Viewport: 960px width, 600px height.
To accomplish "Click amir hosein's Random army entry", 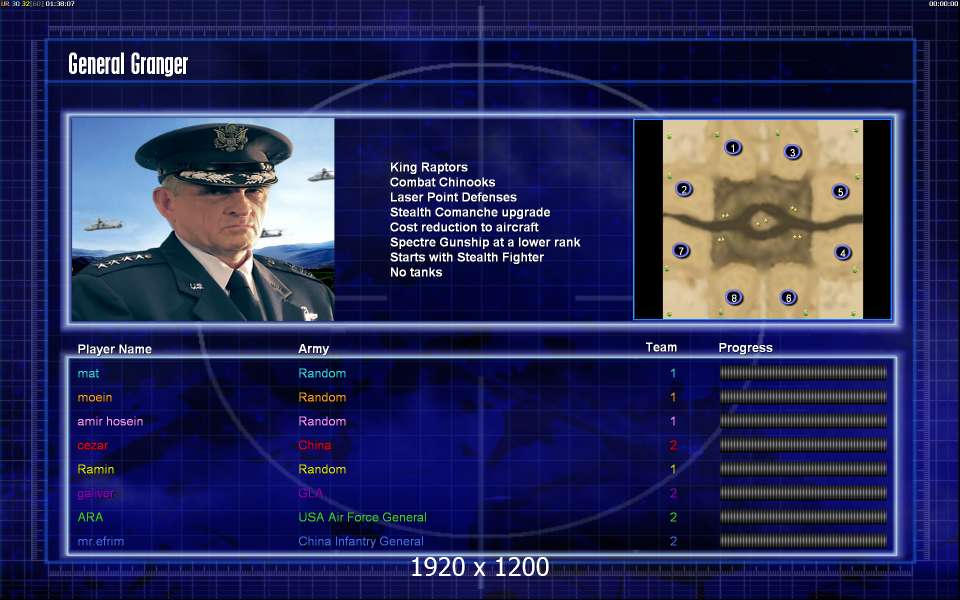I will pyautogui.click(x=322, y=421).
